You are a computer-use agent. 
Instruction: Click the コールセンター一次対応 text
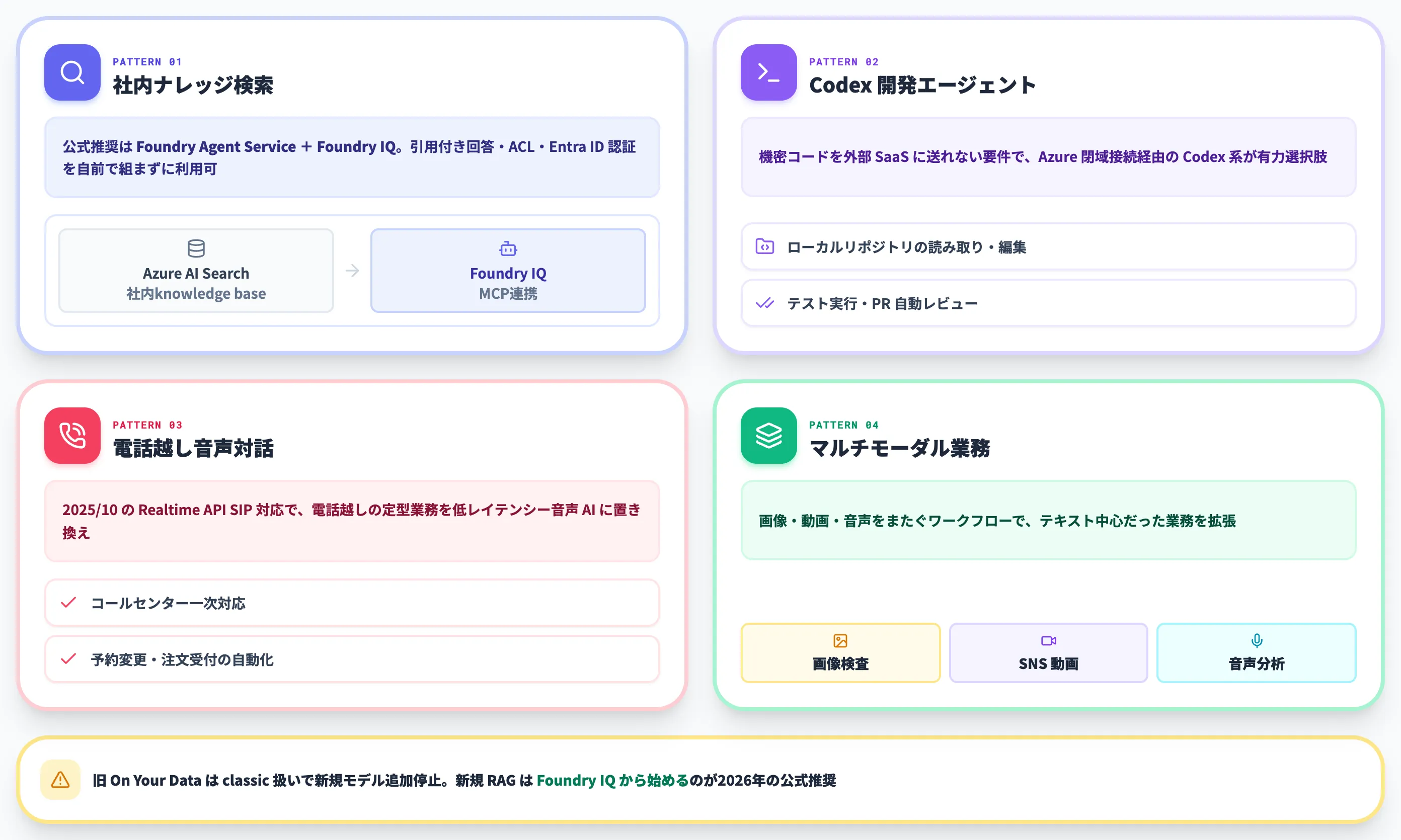click(168, 603)
